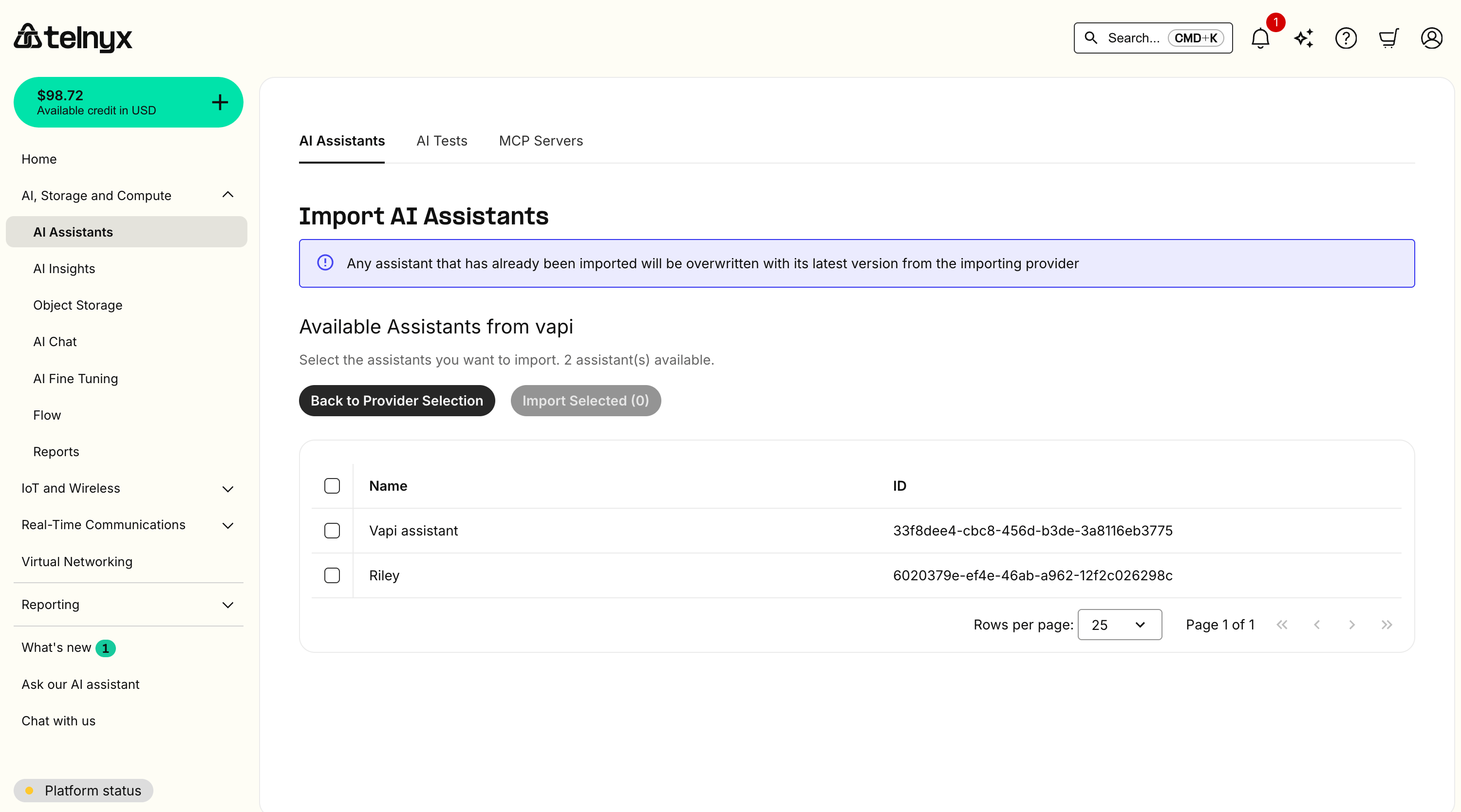Screen dimensions: 1461x812
Task: Open What's new link
Action: coord(56,647)
